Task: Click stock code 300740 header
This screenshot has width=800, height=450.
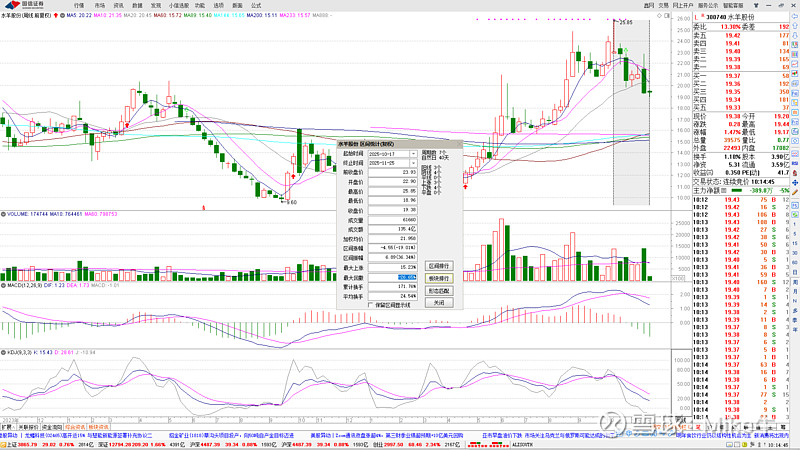Action: (716, 17)
